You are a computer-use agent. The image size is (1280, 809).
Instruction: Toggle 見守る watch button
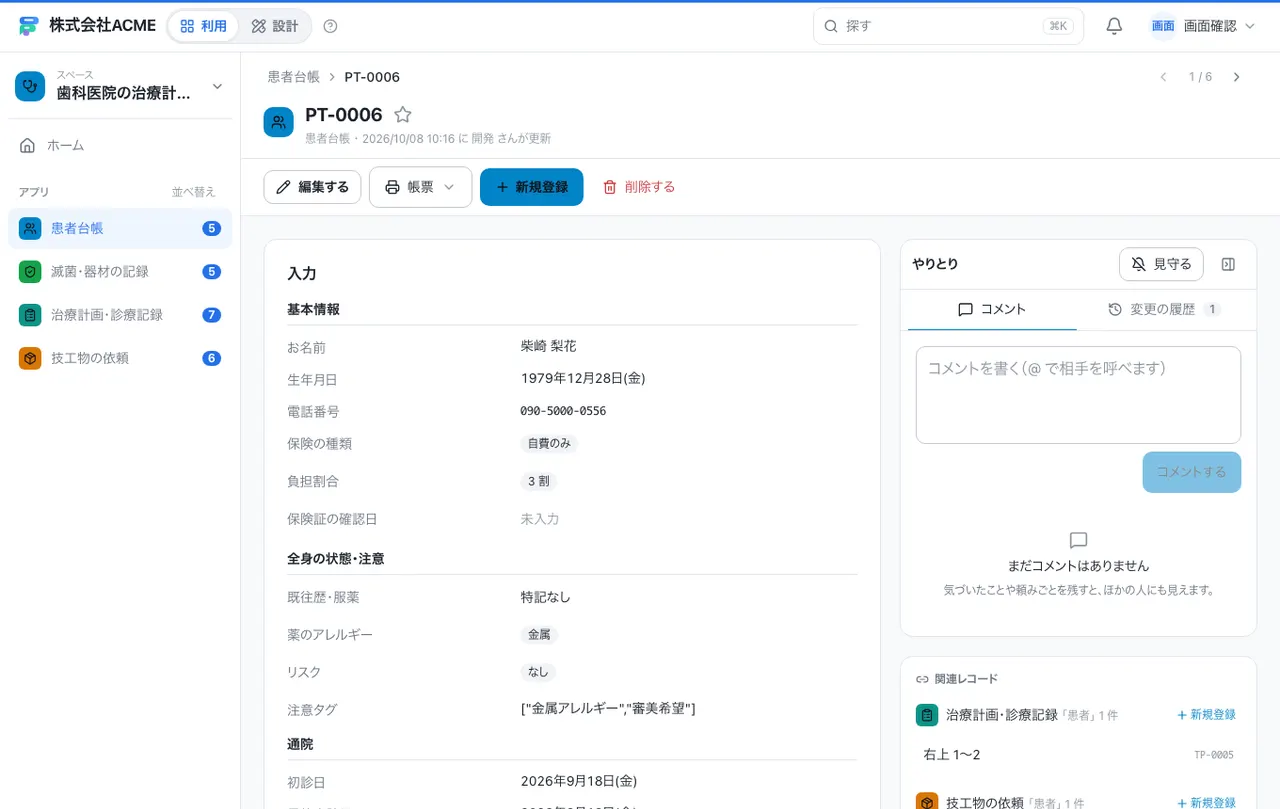pyautogui.click(x=1161, y=264)
